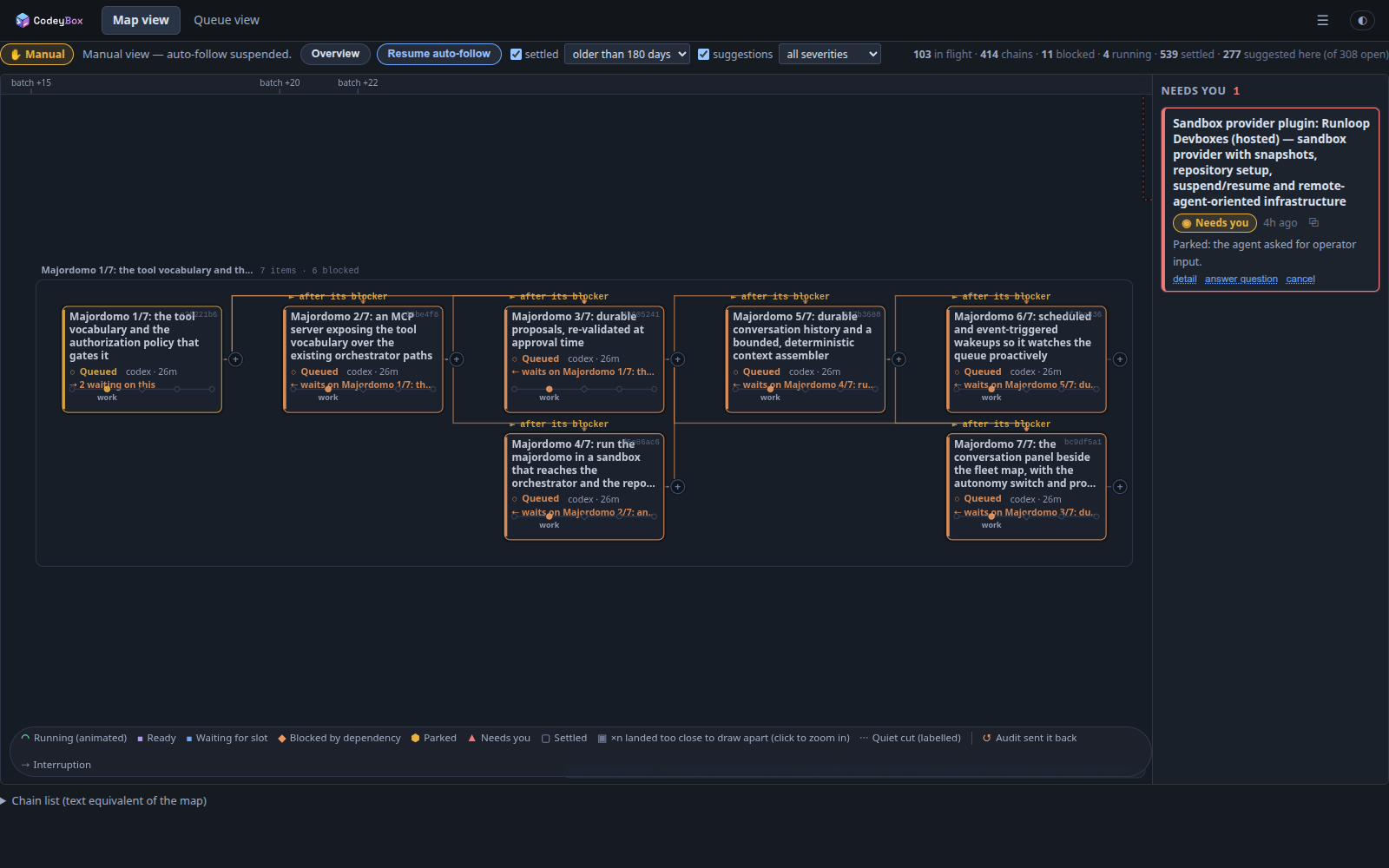Screen dimensions: 1389x868
Task: Click the batch +22 timeline marker
Action: [358, 83]
